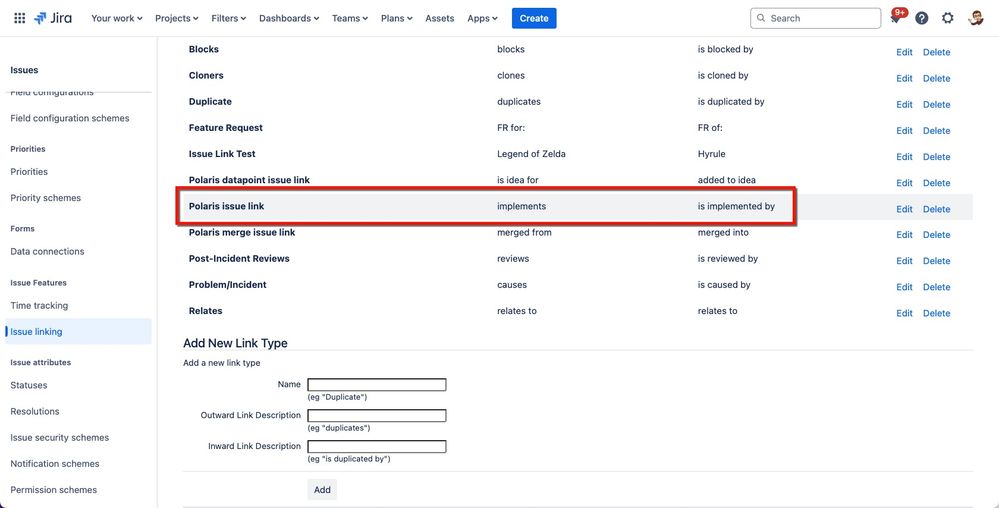Open Field configuration schemes in sidebar
999x508 pixels.
pyautogui.click(x=69, y=118)
